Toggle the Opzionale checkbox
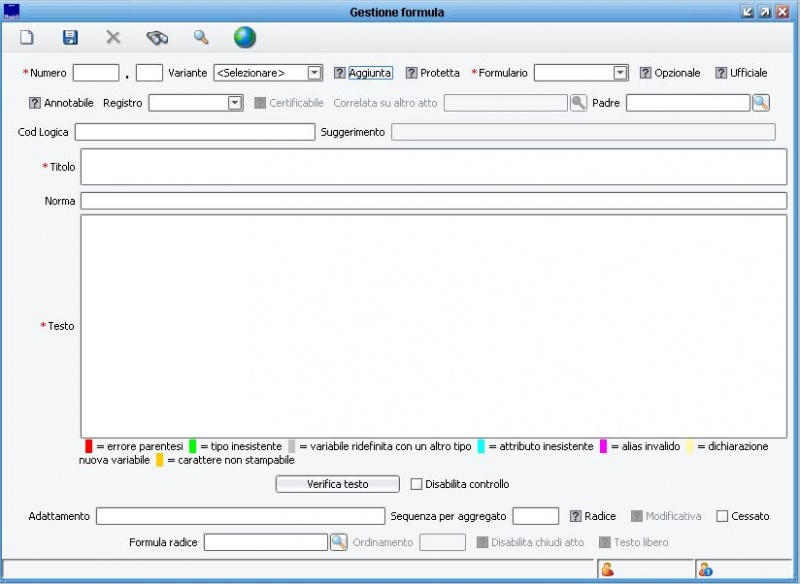This screenshot has height=584, width=800. (645, 73)
